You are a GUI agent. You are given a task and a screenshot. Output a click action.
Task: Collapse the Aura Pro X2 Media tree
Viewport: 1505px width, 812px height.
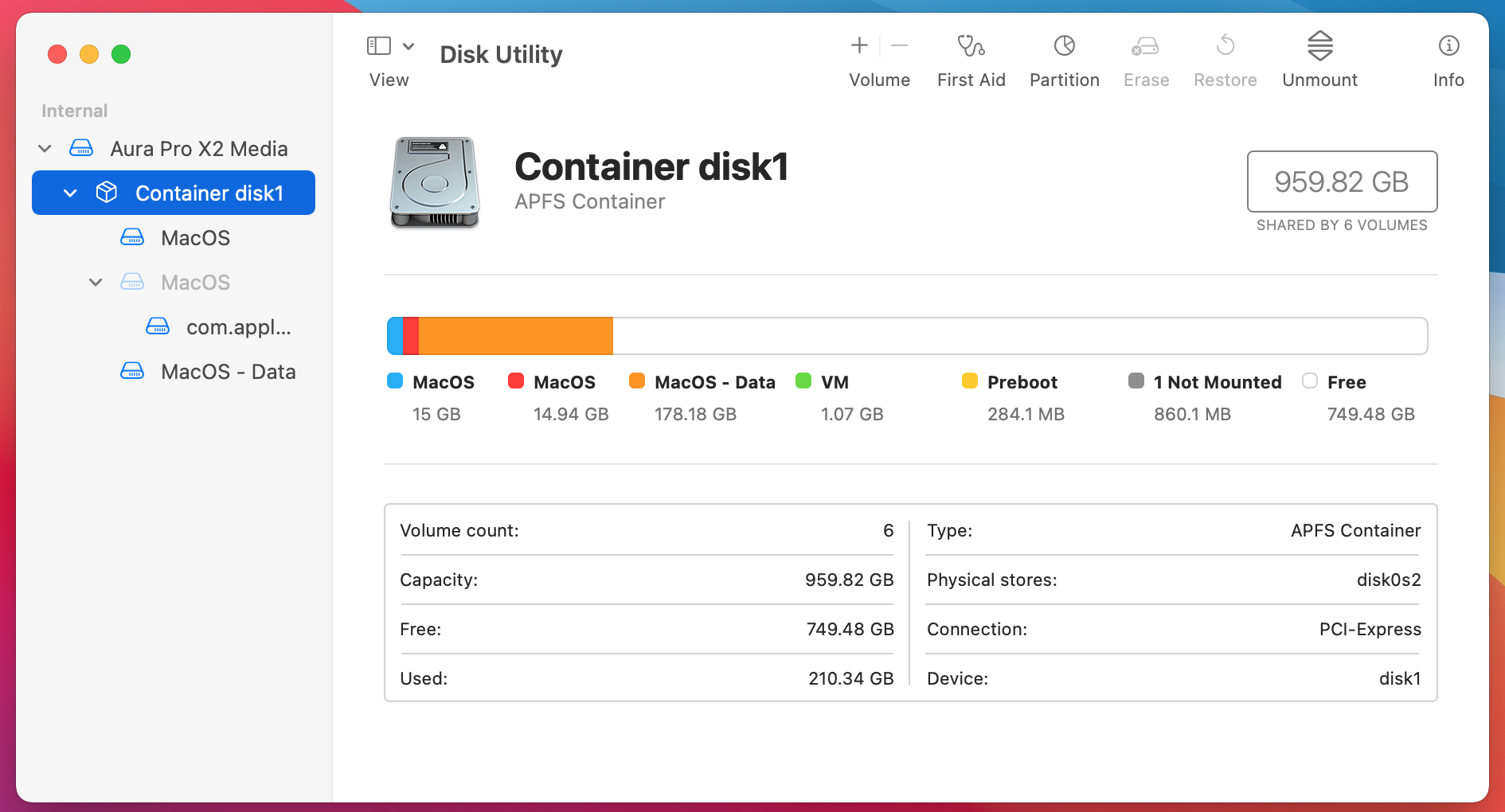tap(45, 149)
